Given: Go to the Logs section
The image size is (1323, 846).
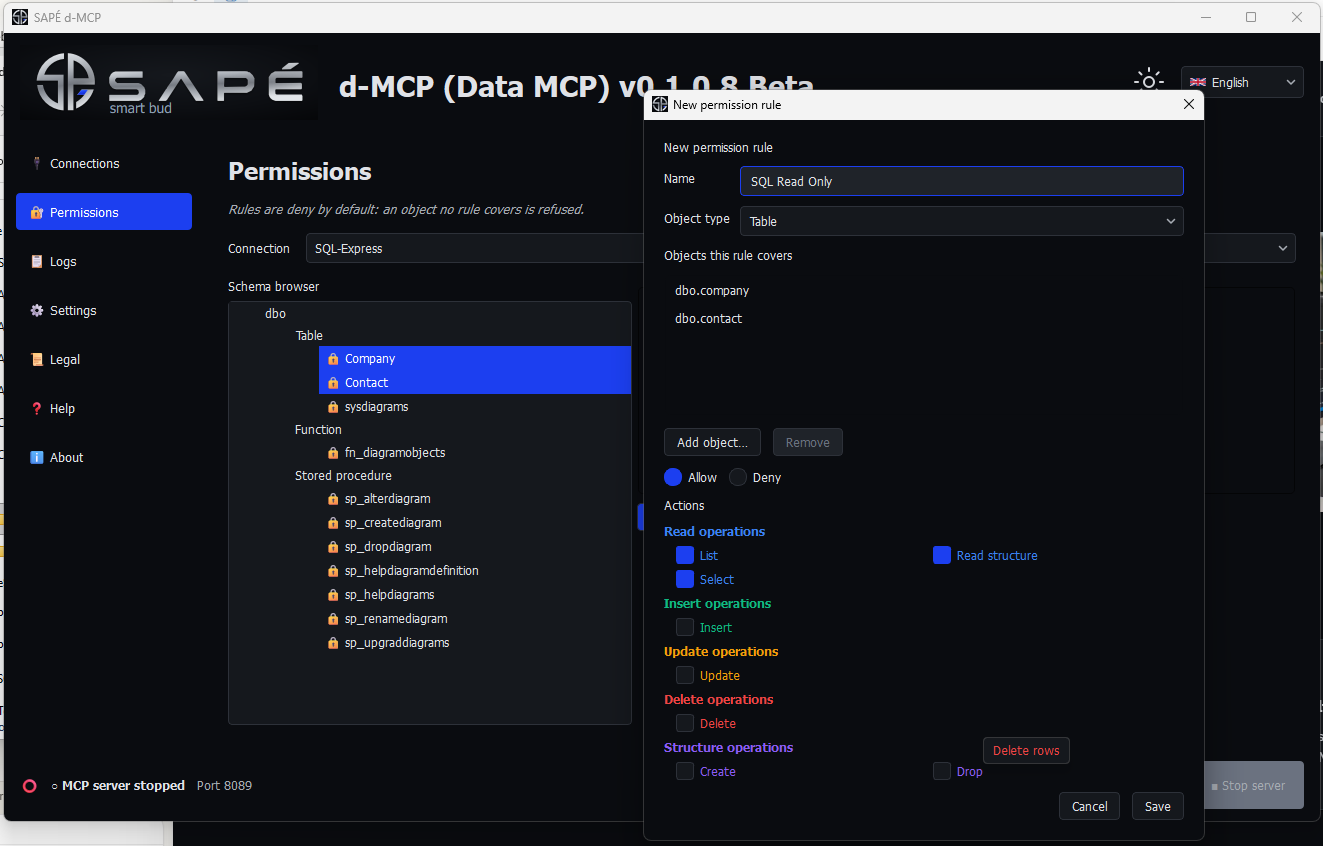Looking at the screenshot, I should click(104, 261).
